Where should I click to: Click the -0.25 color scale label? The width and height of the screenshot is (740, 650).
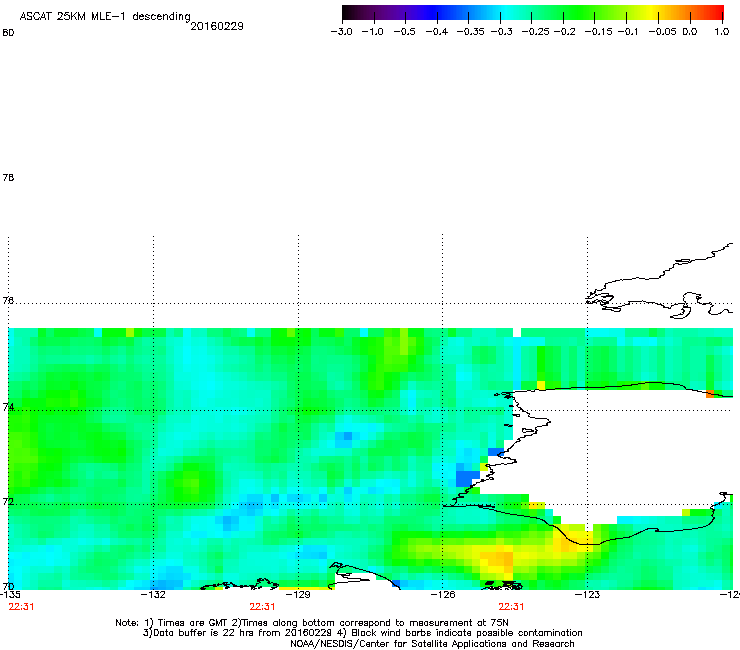click(536, 32)
